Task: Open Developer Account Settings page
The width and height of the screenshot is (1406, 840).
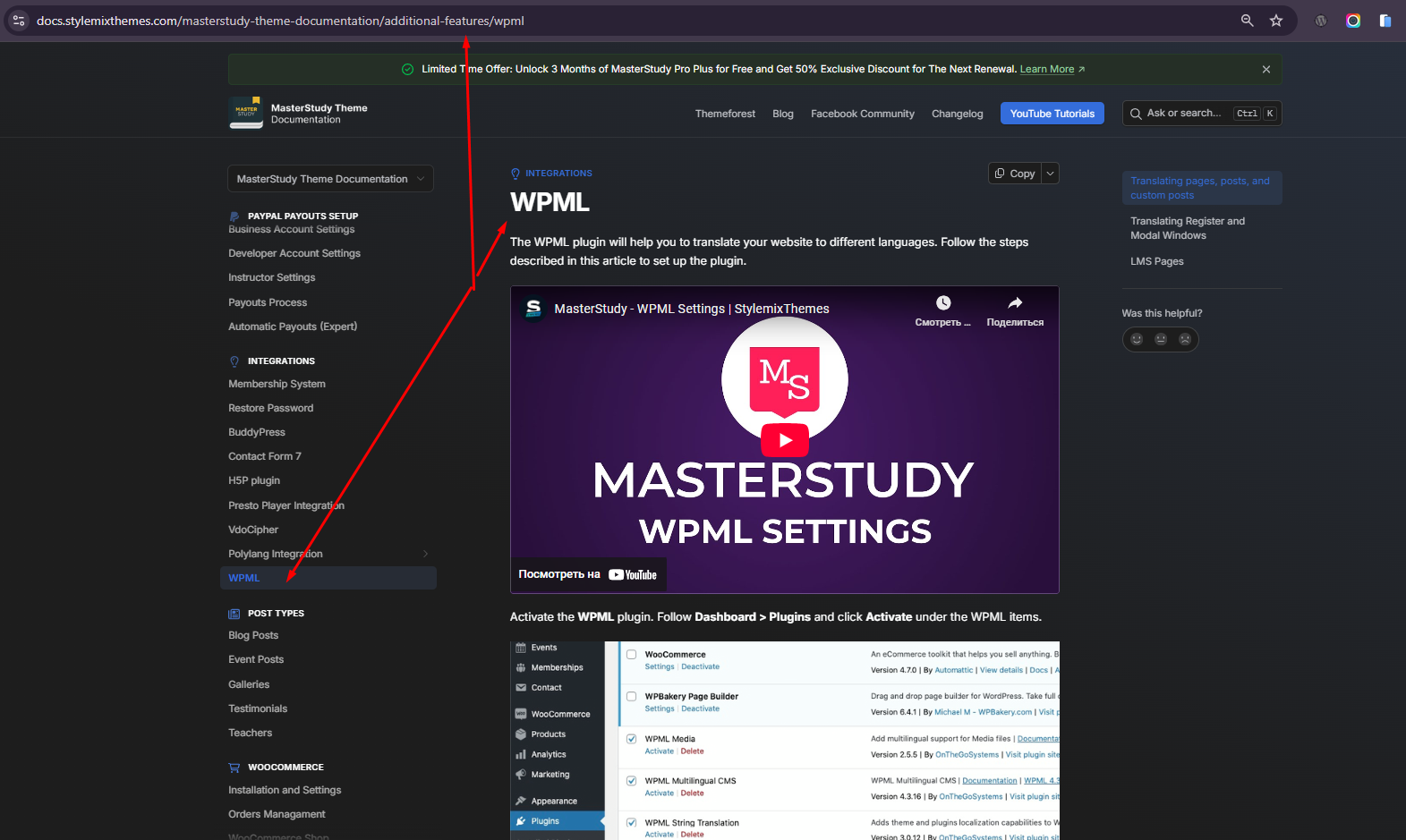Action: (294, 253)
